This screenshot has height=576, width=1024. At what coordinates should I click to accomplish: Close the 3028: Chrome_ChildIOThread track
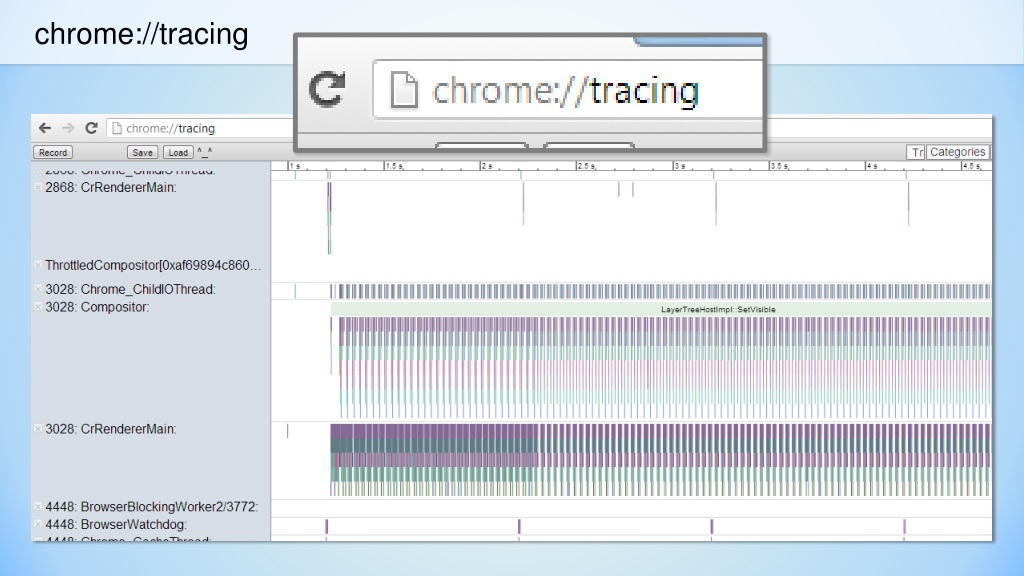pos(38,289)
